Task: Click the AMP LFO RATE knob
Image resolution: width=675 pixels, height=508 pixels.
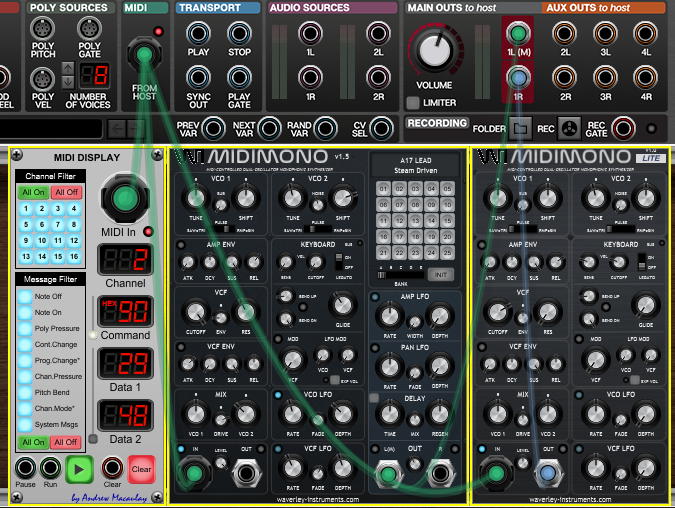Action: (390, 316)
